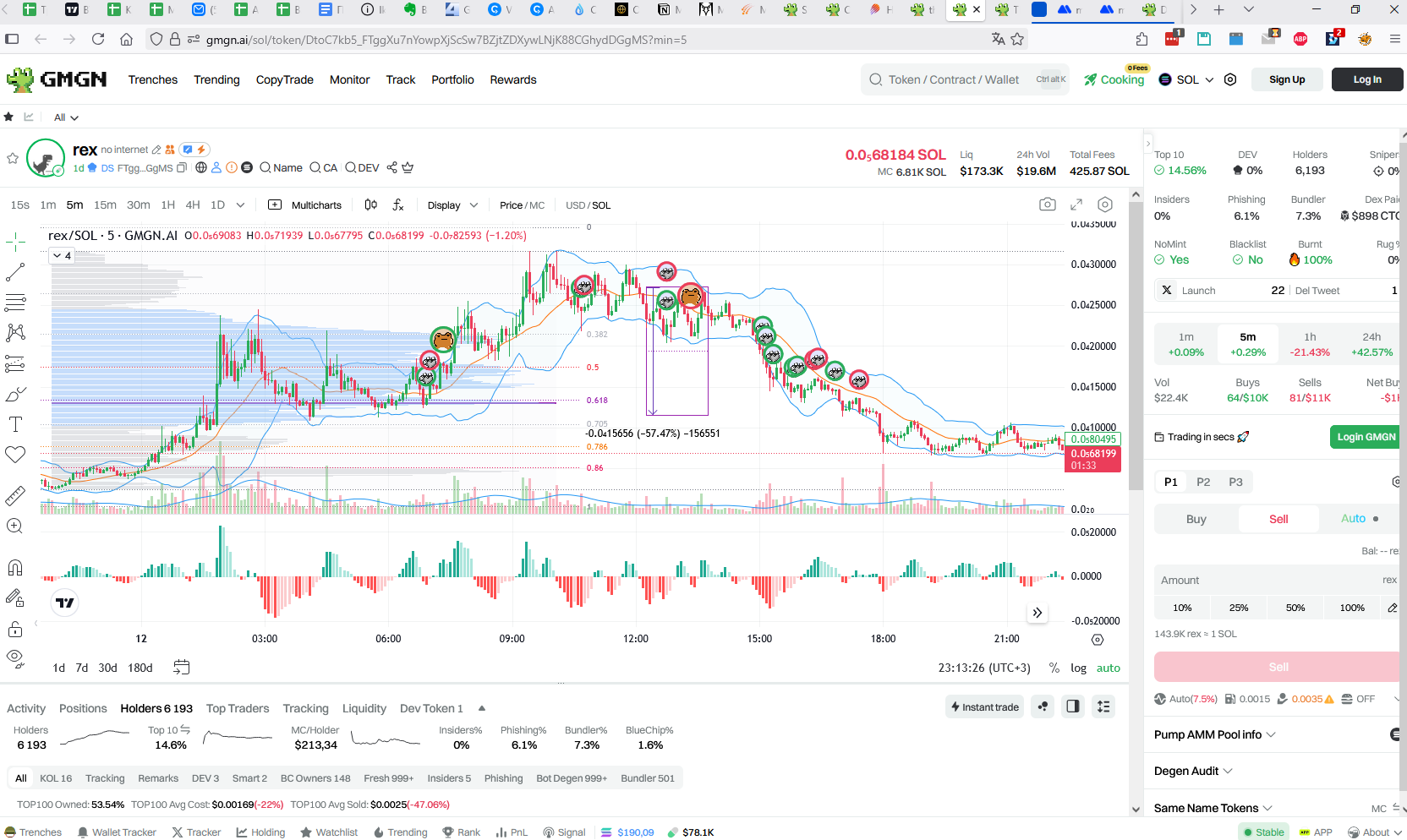Switch chart to 15m timeframe

point(105,205)
